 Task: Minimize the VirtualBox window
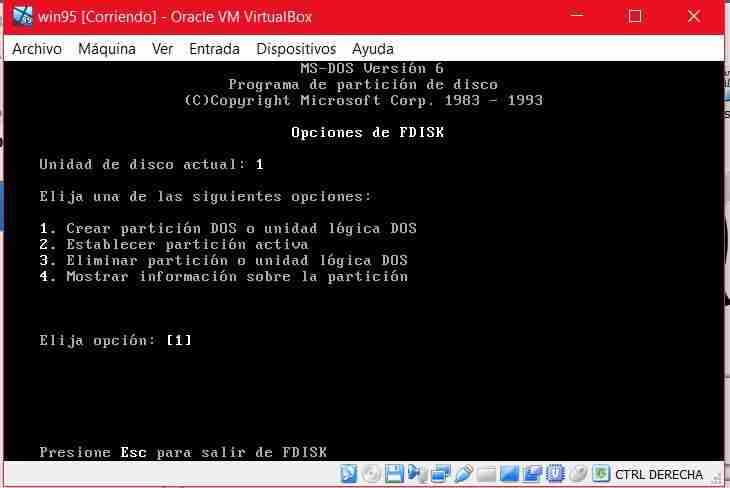pos(577,16)
